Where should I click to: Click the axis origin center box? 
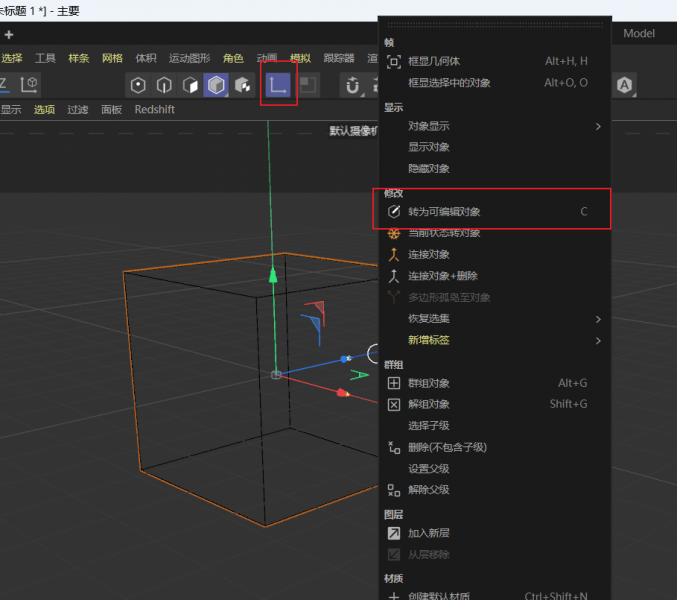[276, 375]
